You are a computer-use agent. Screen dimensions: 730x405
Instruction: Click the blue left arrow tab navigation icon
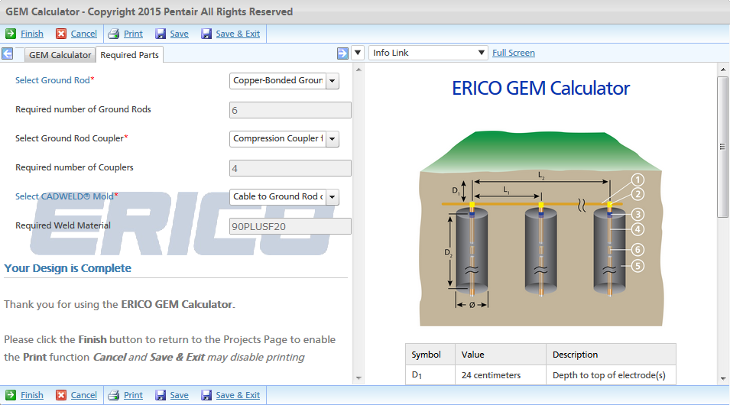click(7, 54)
